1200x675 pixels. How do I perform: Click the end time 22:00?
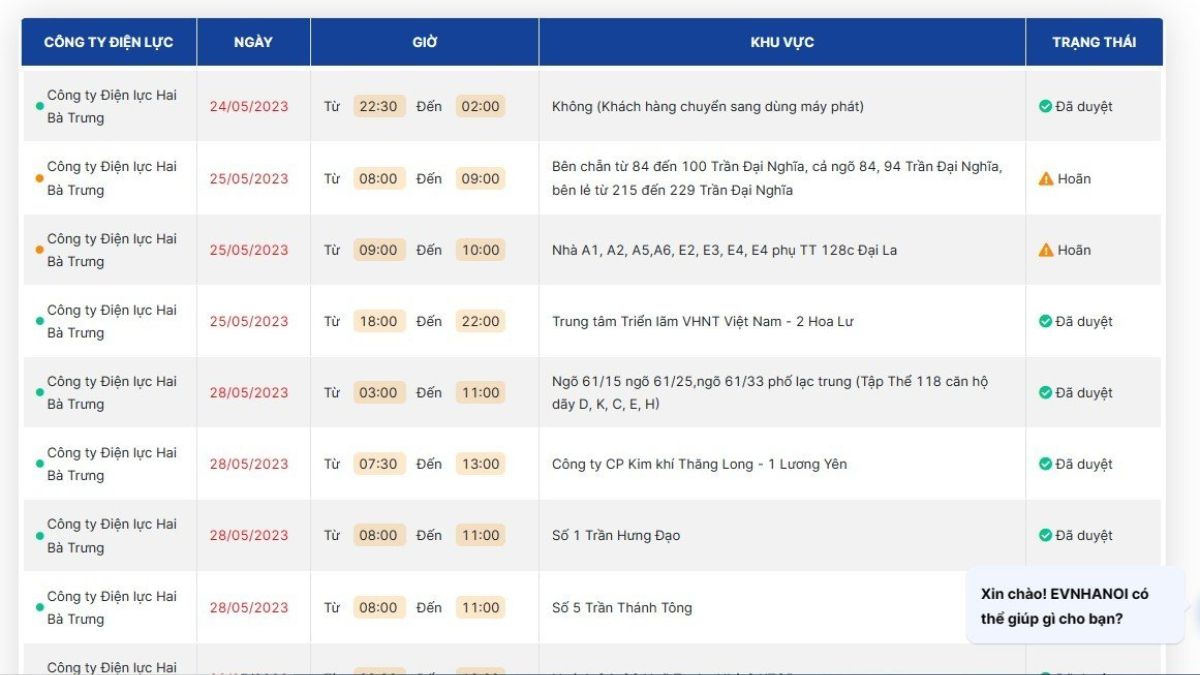pos(480,321)
